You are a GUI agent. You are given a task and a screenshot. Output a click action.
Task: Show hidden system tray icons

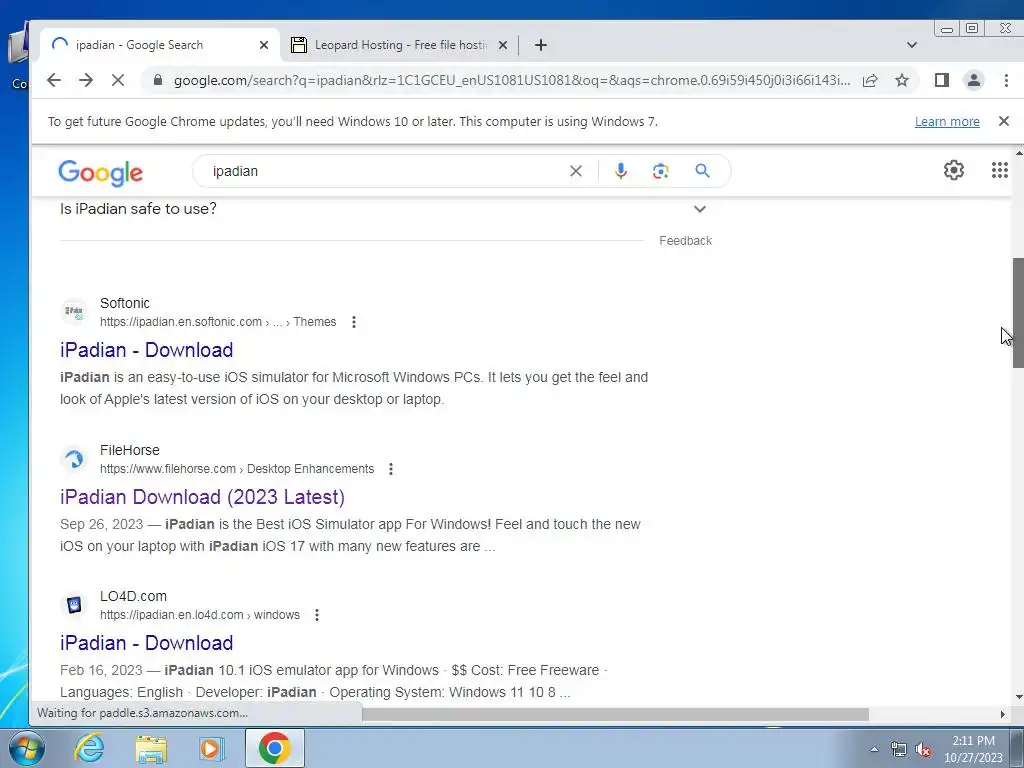[x=874, y=748]
